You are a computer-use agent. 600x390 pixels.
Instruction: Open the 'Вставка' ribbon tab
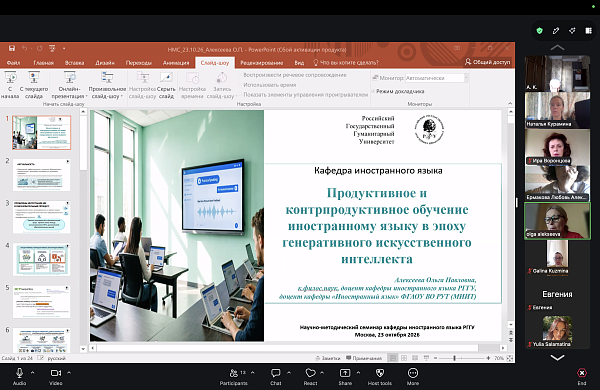pyautogui.click(x=74, y=62)
